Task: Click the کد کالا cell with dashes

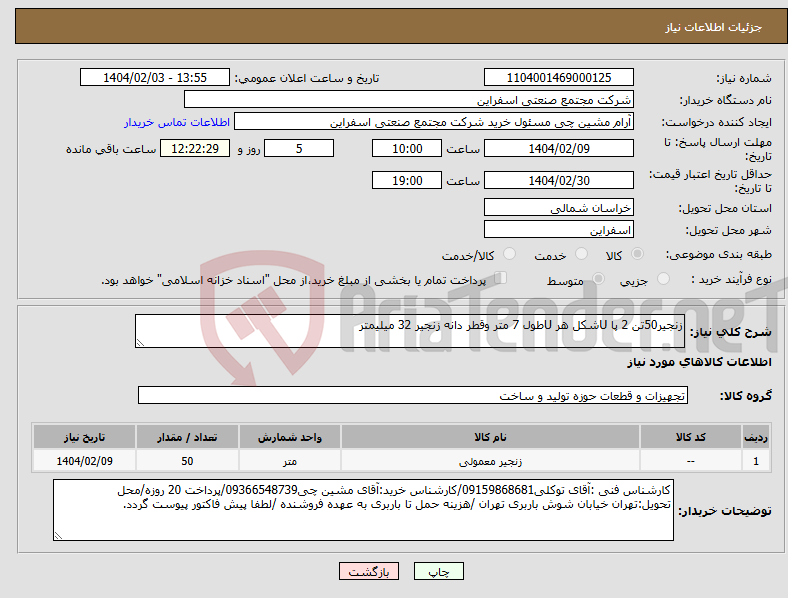Action: click(691, 461)
